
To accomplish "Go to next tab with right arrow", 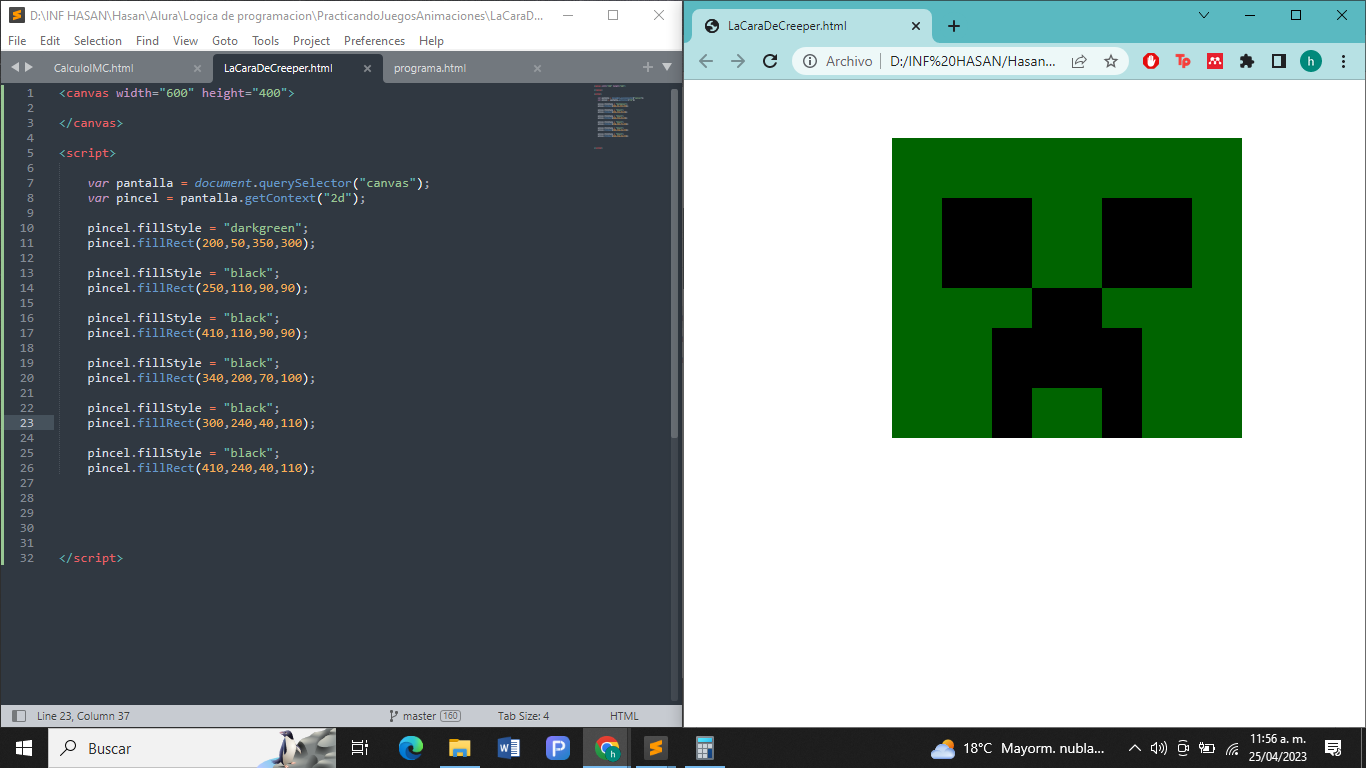I will 29,67.
